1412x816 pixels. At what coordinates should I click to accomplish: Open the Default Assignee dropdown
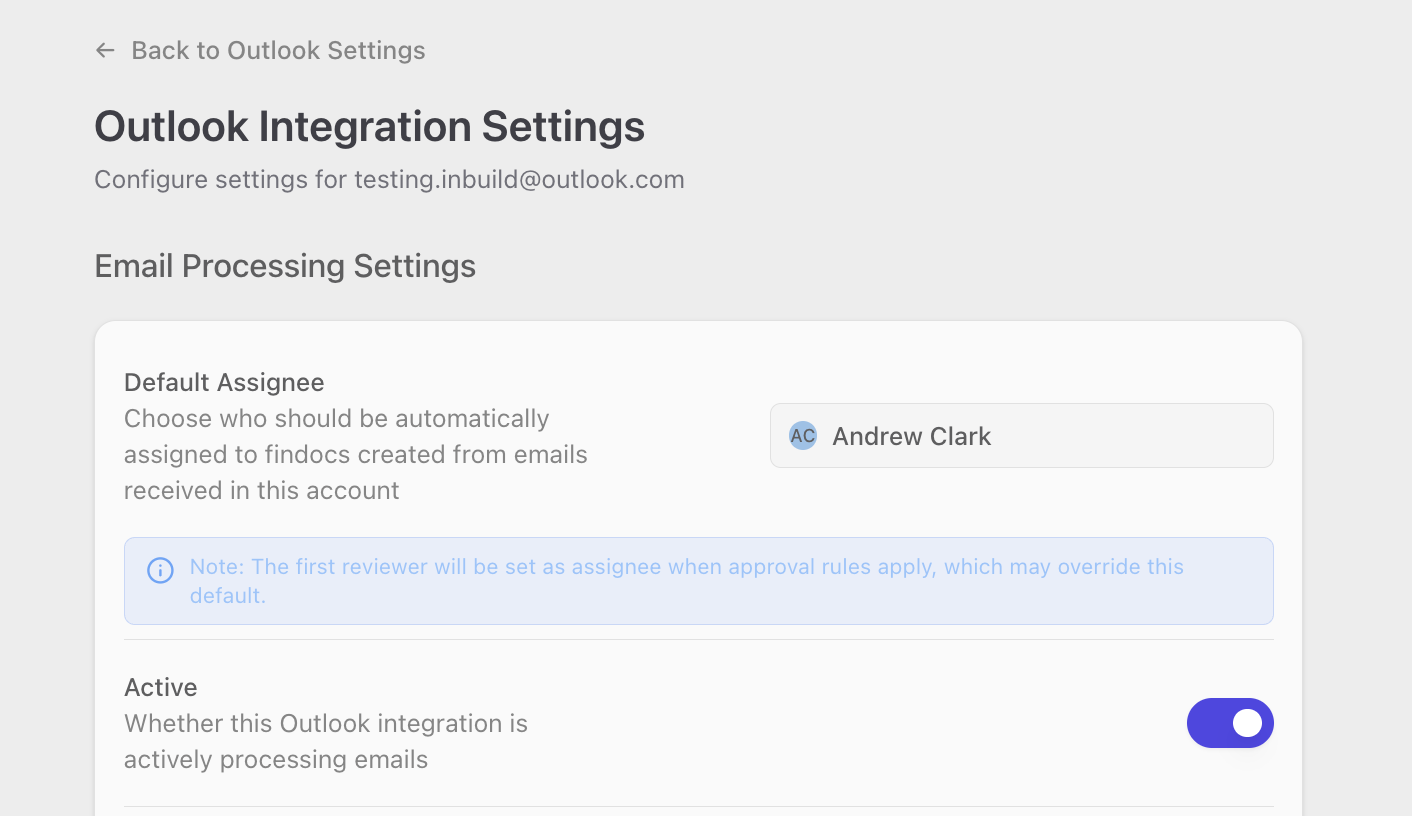pyautogui.click(x=1021, y=436)
